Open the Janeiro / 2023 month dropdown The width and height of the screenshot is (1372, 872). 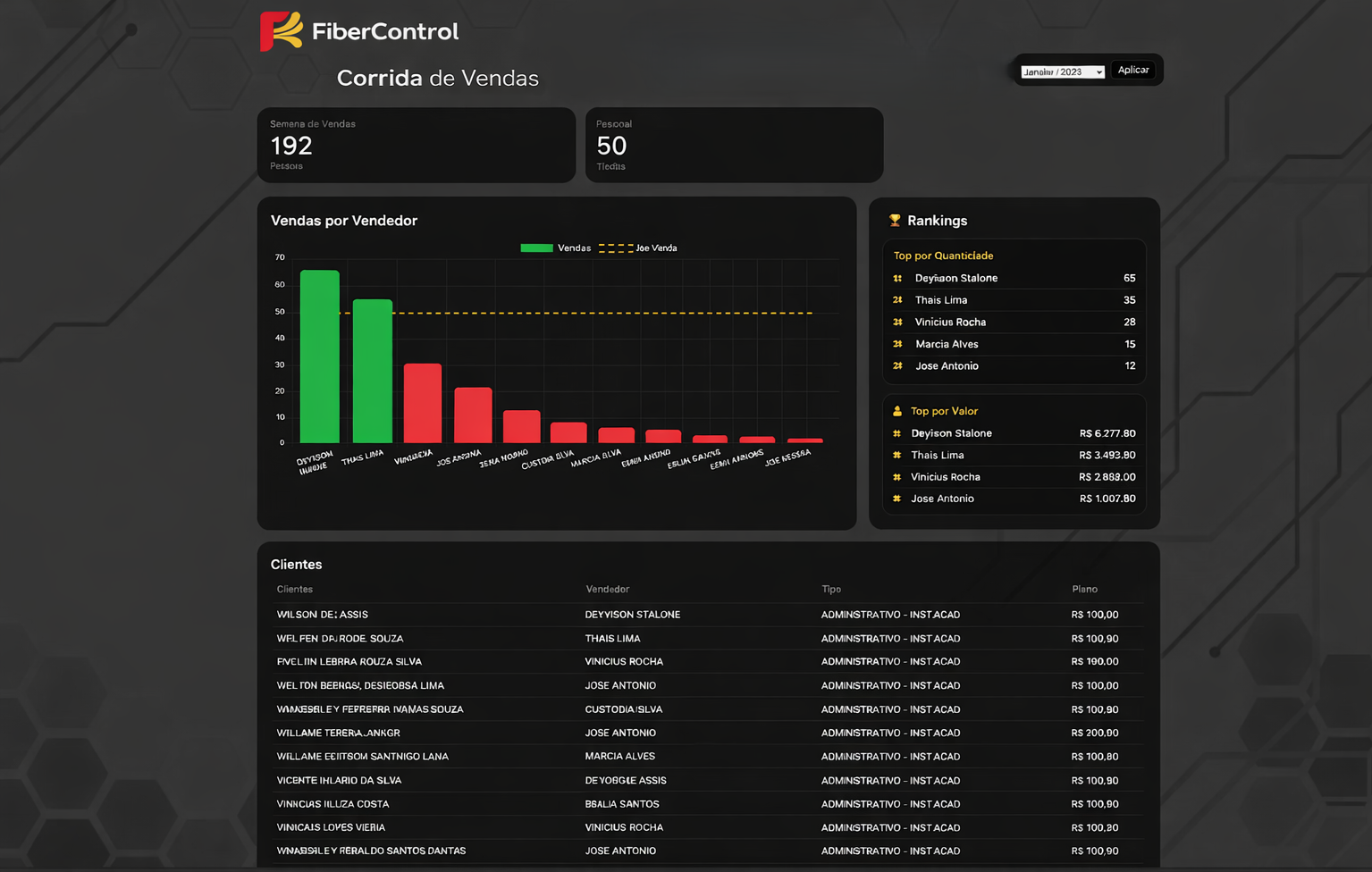[x=1062, y=71]
